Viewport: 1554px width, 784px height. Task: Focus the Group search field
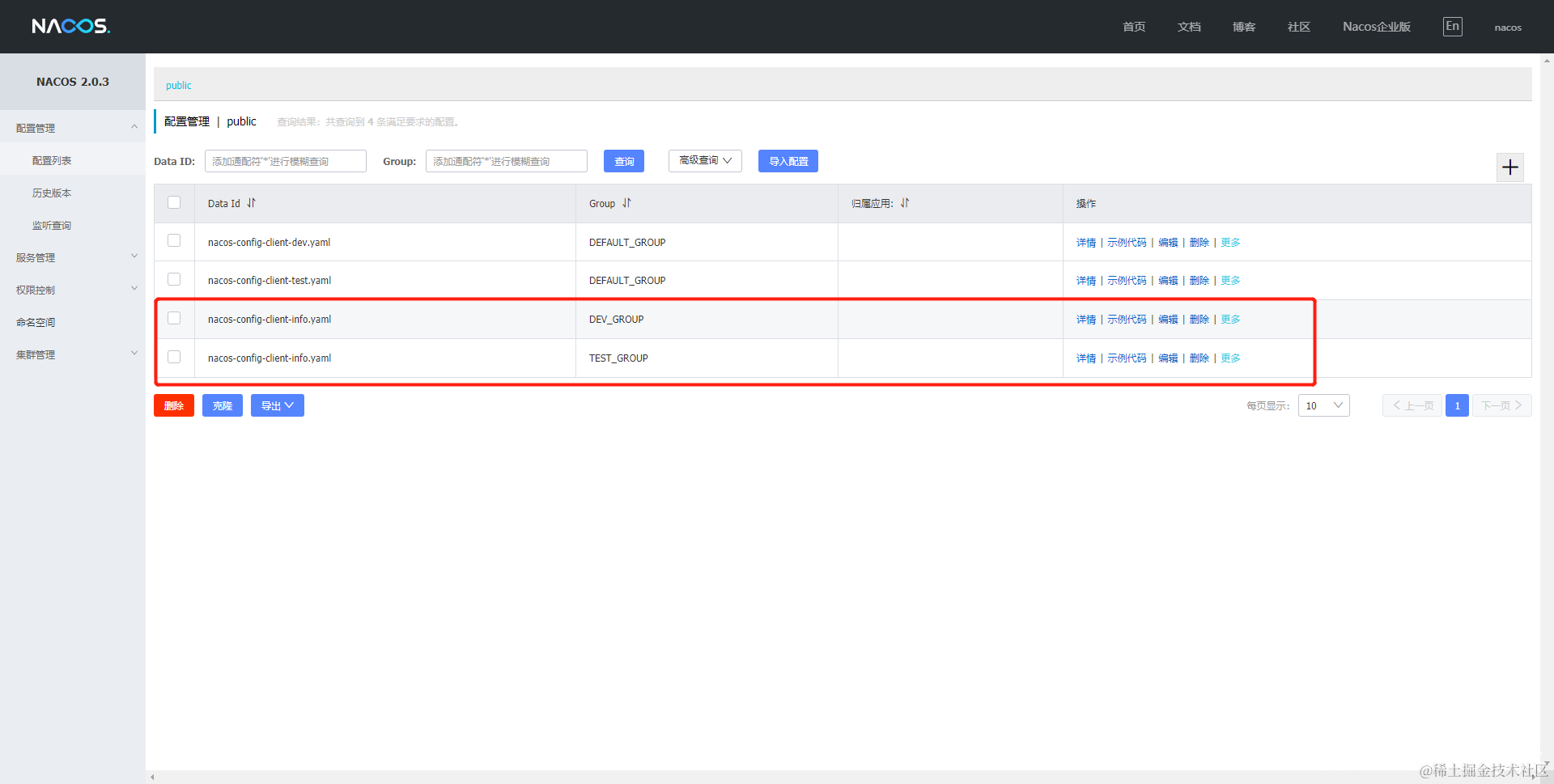pyautogui.click(x=507, y=161)
